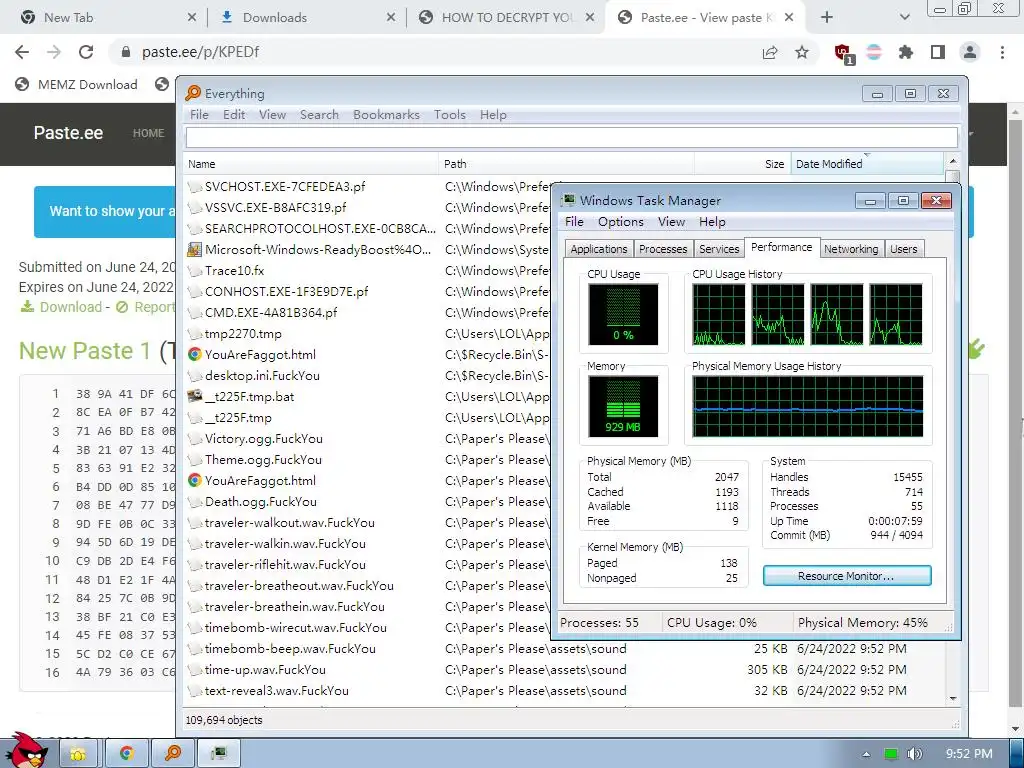Click the Chrome forward arrow icon

point(54,52)
